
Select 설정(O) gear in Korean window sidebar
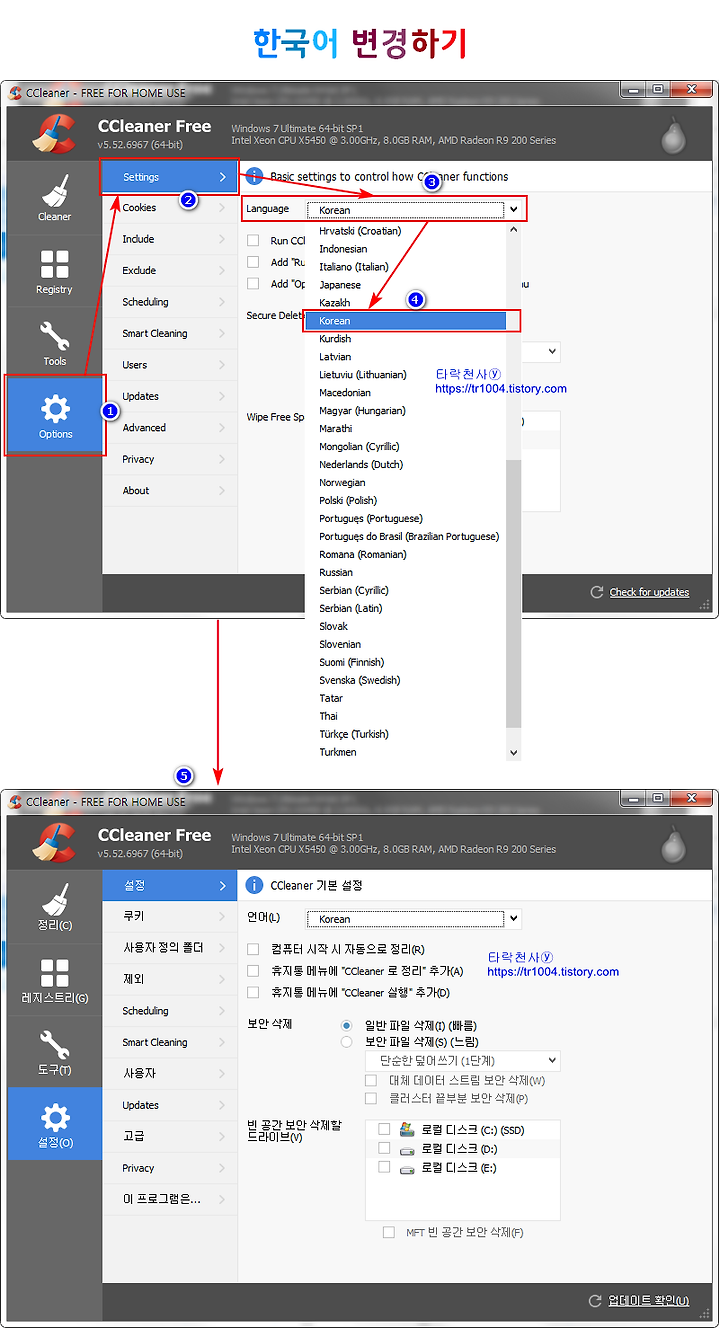54,1123
